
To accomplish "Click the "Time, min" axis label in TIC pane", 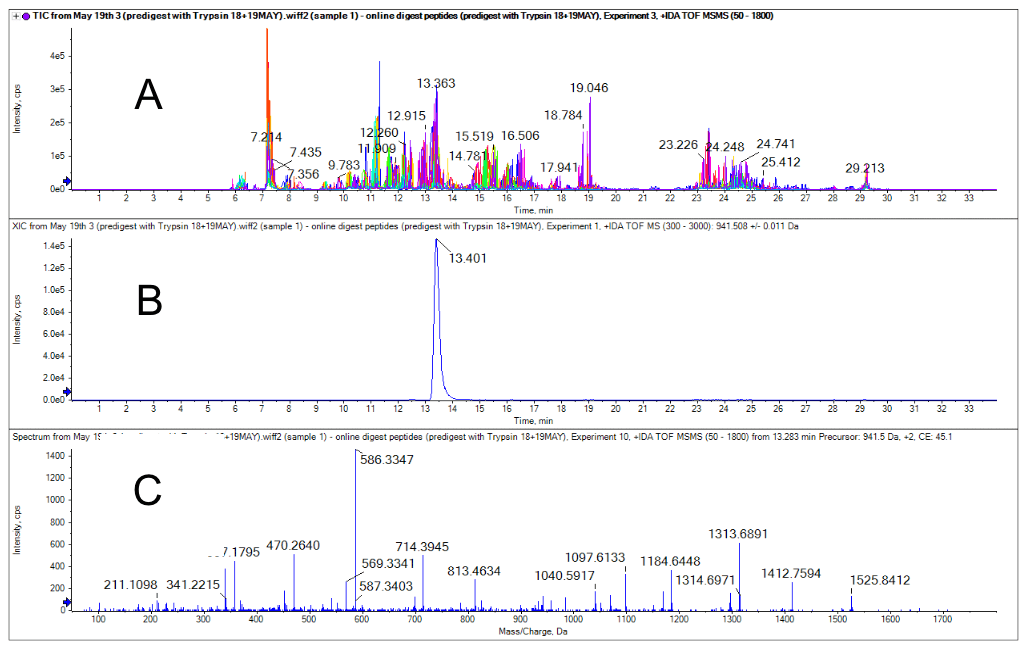I will pyautogui.click(x=533, y=211).
